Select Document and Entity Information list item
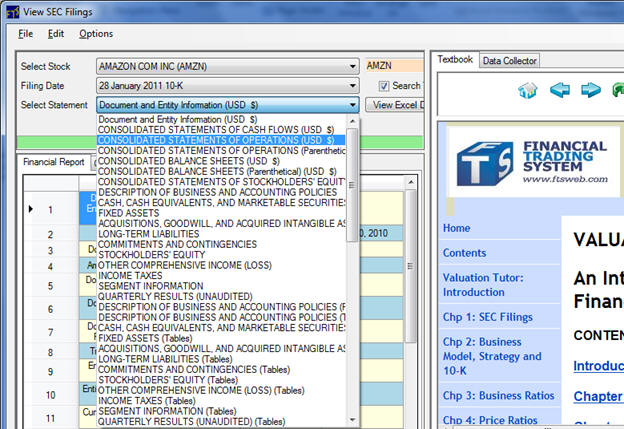This screenshot has height=429, width=624. (221, 119)
